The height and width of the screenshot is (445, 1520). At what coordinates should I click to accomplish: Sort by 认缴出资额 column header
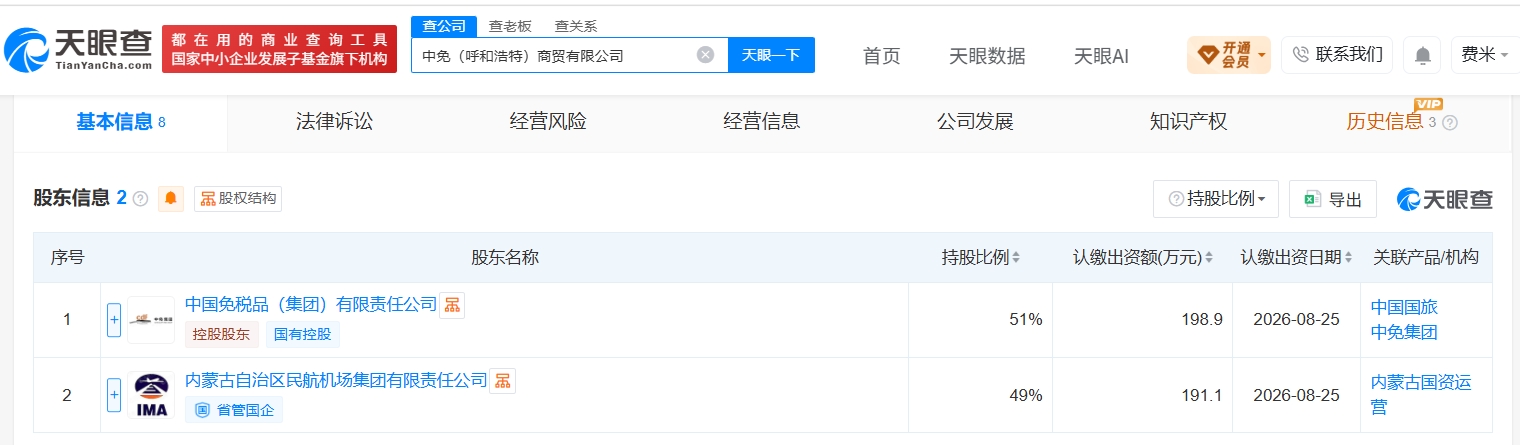point(1142,257)
